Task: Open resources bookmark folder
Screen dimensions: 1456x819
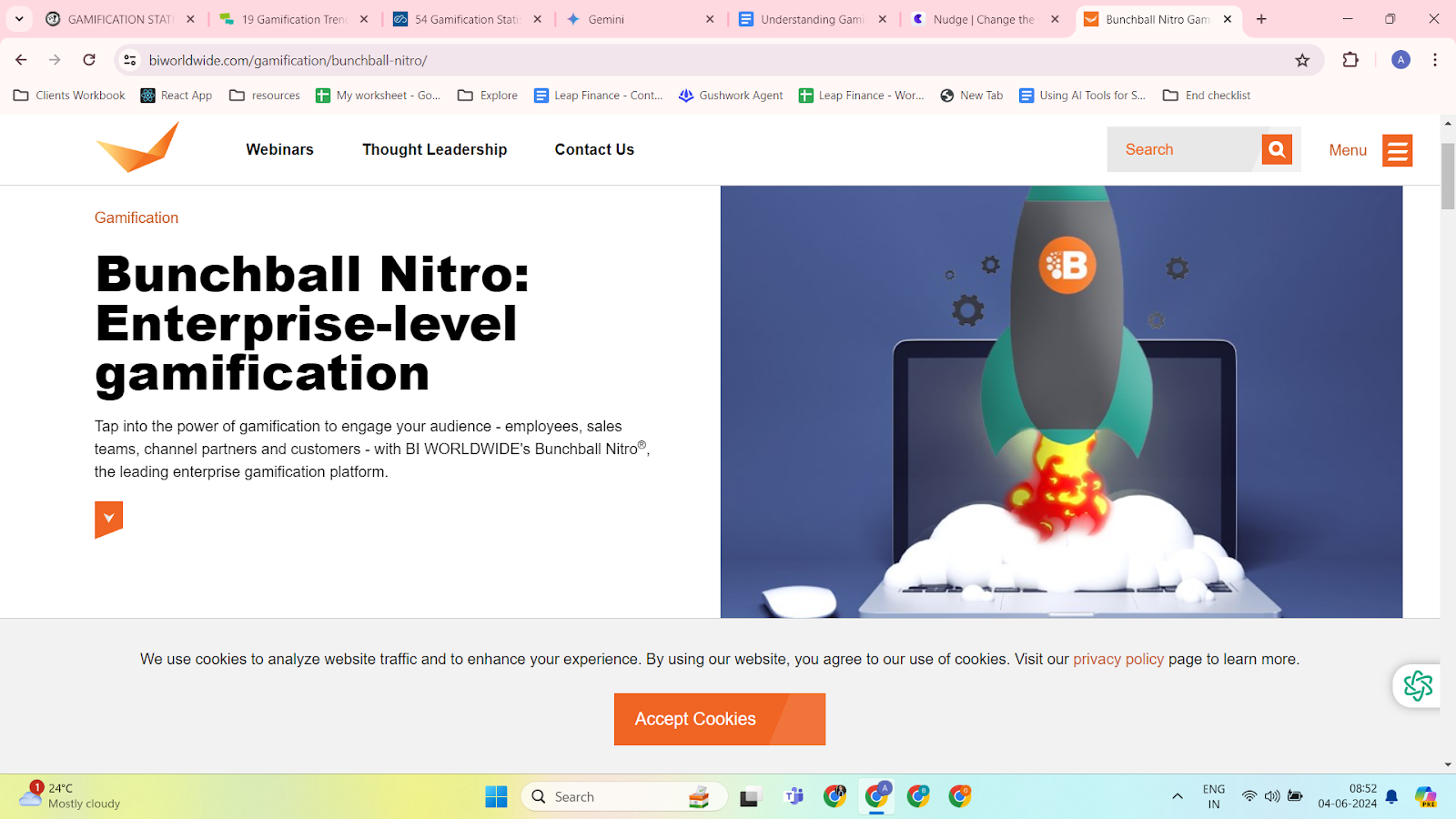Action: (x=265, y=95)
